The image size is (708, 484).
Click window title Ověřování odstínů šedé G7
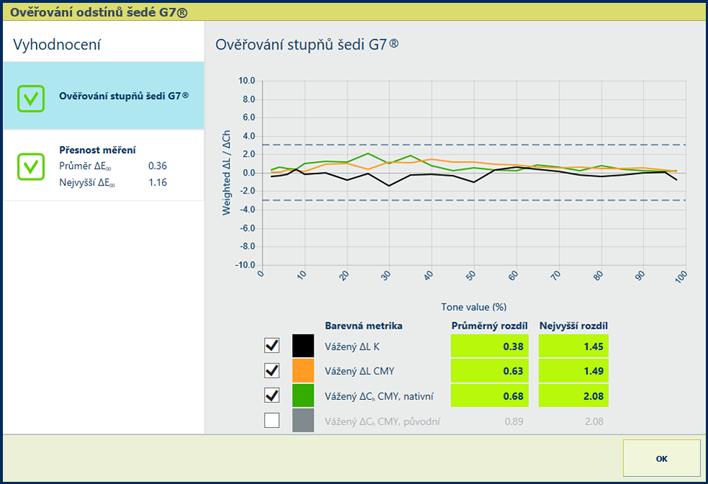coord(98,12)
